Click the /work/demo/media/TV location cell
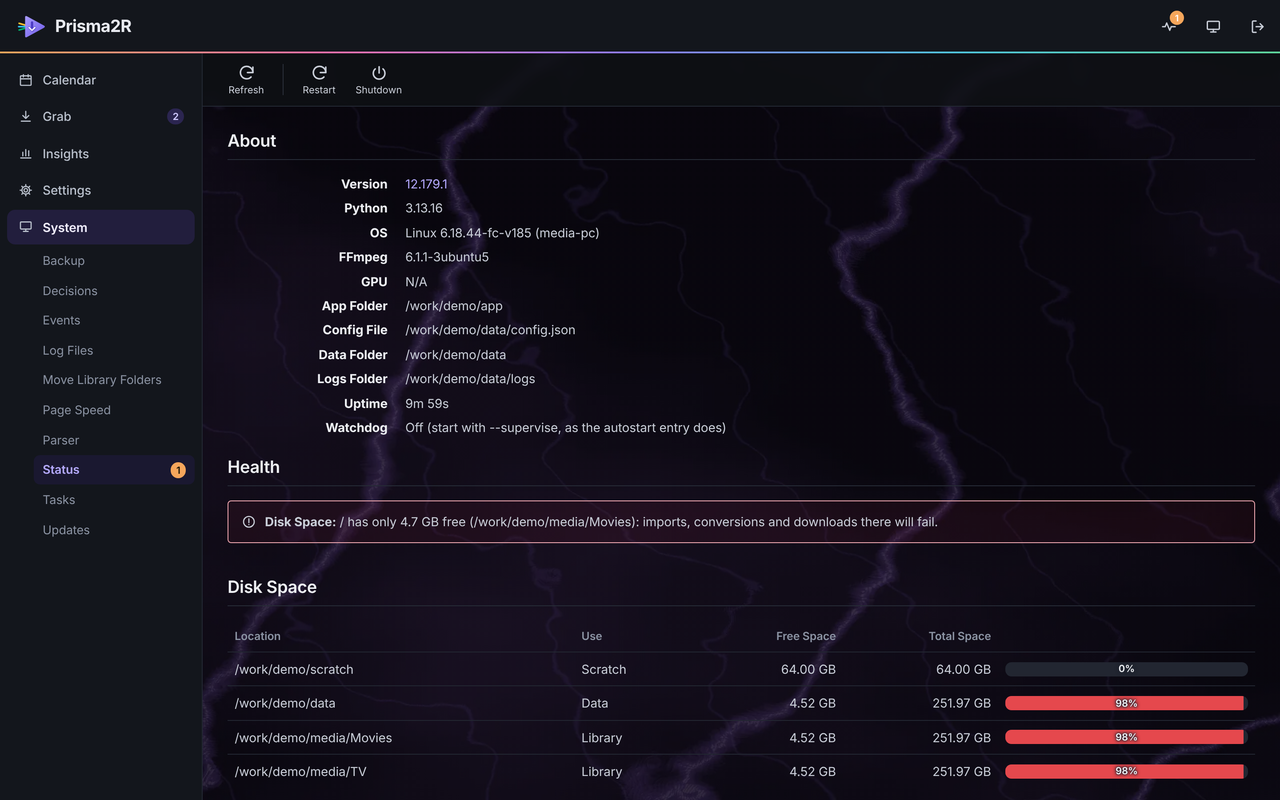 [301, 772]
